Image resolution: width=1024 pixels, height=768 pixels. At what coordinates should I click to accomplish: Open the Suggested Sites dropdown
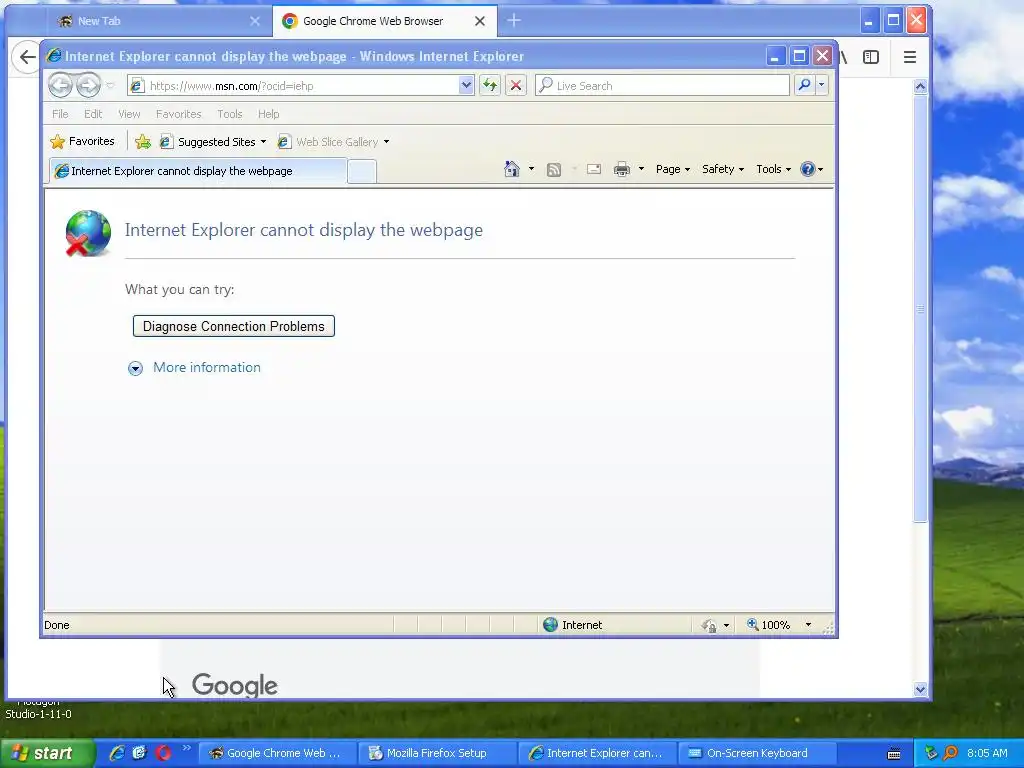tap(213, 142)
